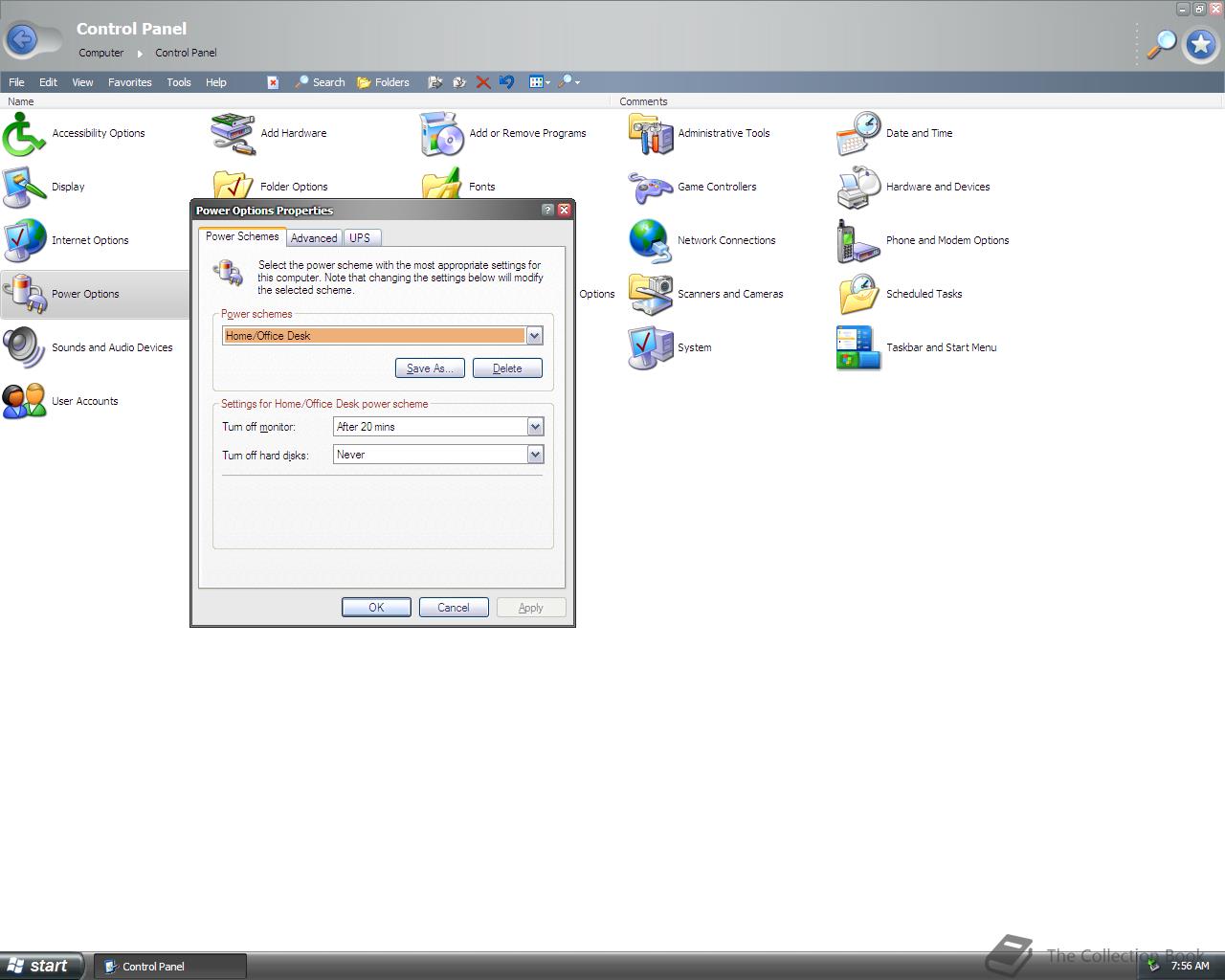Open Add Hardware applet icon
Viewport: 1225px width, 980px height.
(x=233, y=133)
